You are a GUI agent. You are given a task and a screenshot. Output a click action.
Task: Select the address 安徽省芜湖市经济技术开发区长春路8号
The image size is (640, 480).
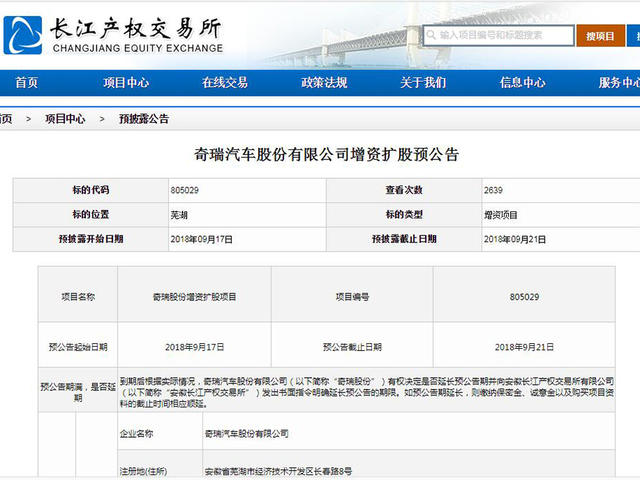tap(278, 471)
